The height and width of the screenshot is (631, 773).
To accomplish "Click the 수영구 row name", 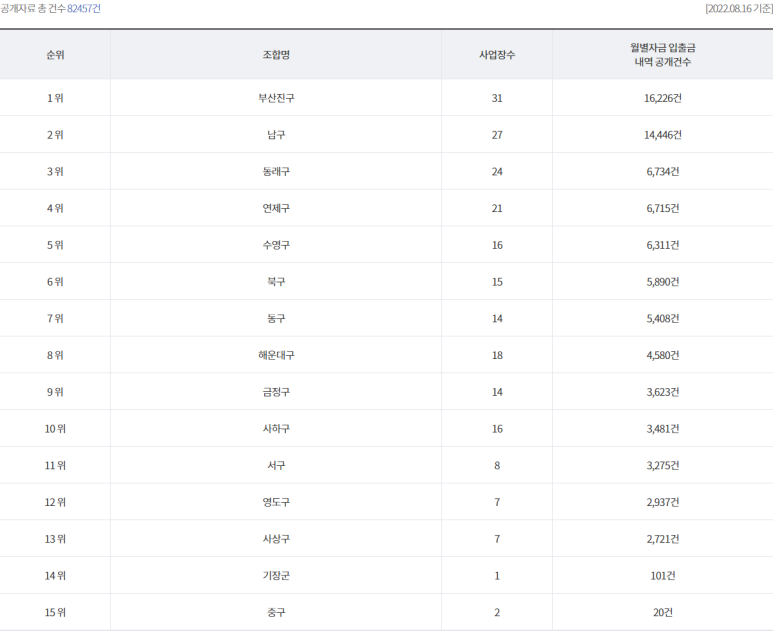I will (x=276, y=245).
